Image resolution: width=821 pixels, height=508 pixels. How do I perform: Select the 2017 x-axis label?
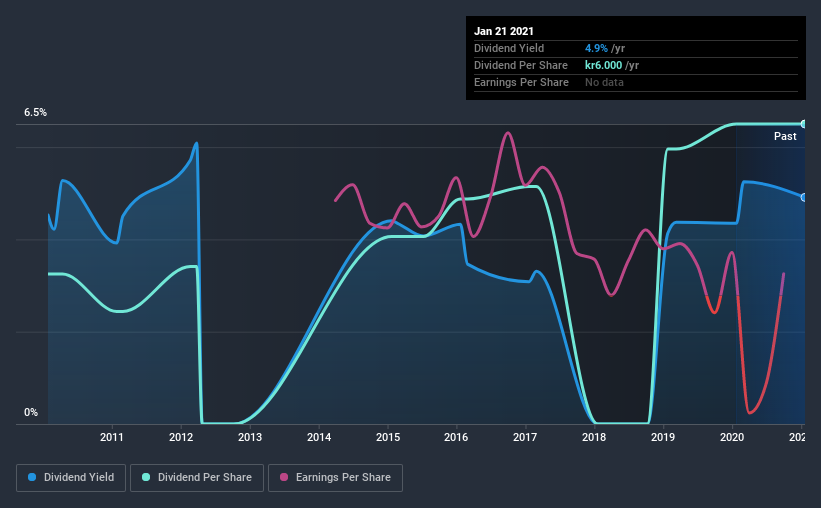[525, 437]
